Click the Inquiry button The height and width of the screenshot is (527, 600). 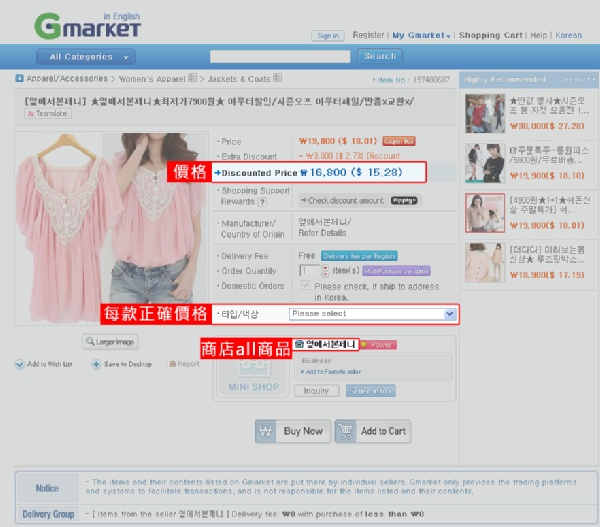tap(316, 391)
